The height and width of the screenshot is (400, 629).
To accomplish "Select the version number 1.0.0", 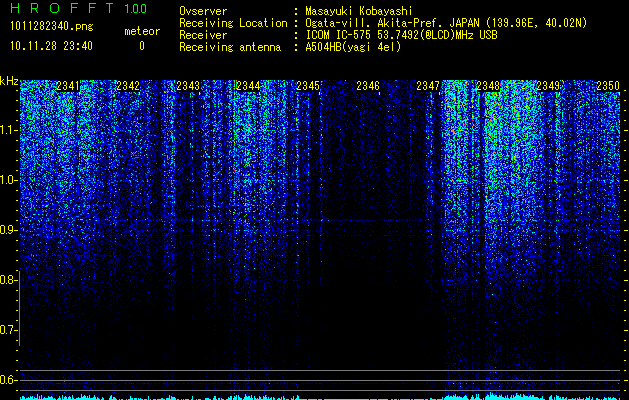I will [x=136, y=8].
